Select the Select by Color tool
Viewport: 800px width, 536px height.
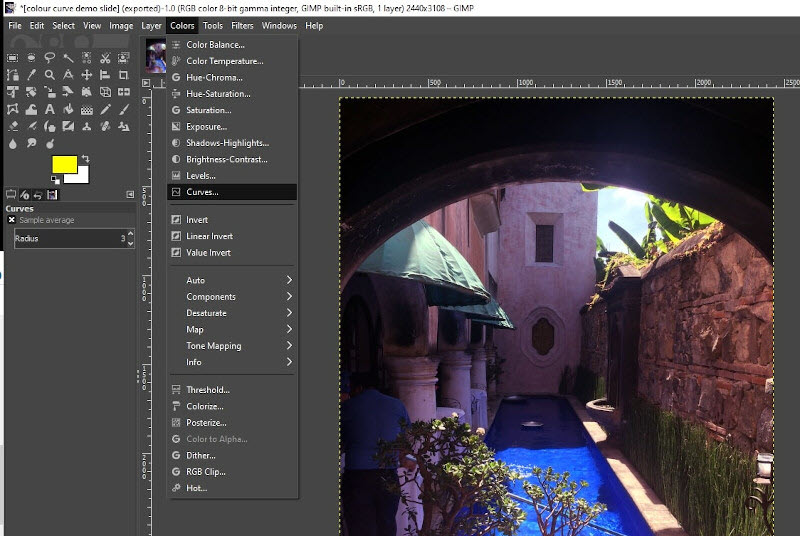pyautogui.click(x=87, y=58)
